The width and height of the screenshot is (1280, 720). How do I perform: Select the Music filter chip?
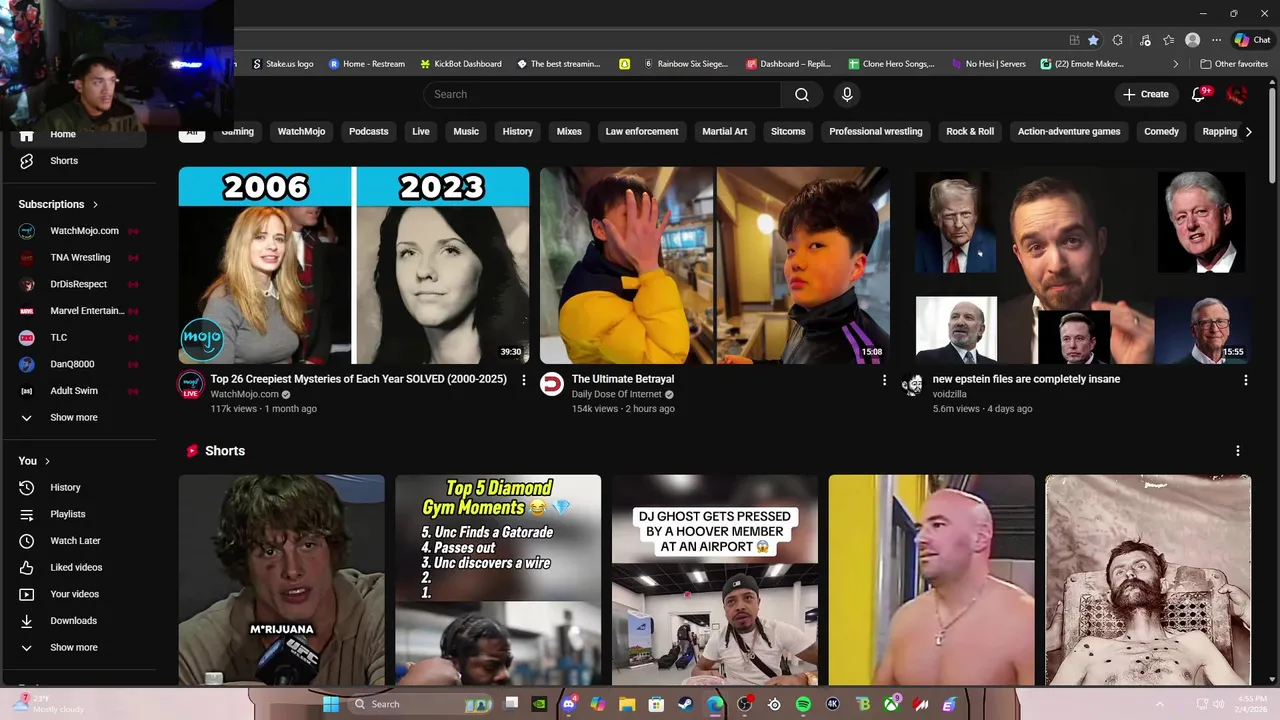point(466,131)
